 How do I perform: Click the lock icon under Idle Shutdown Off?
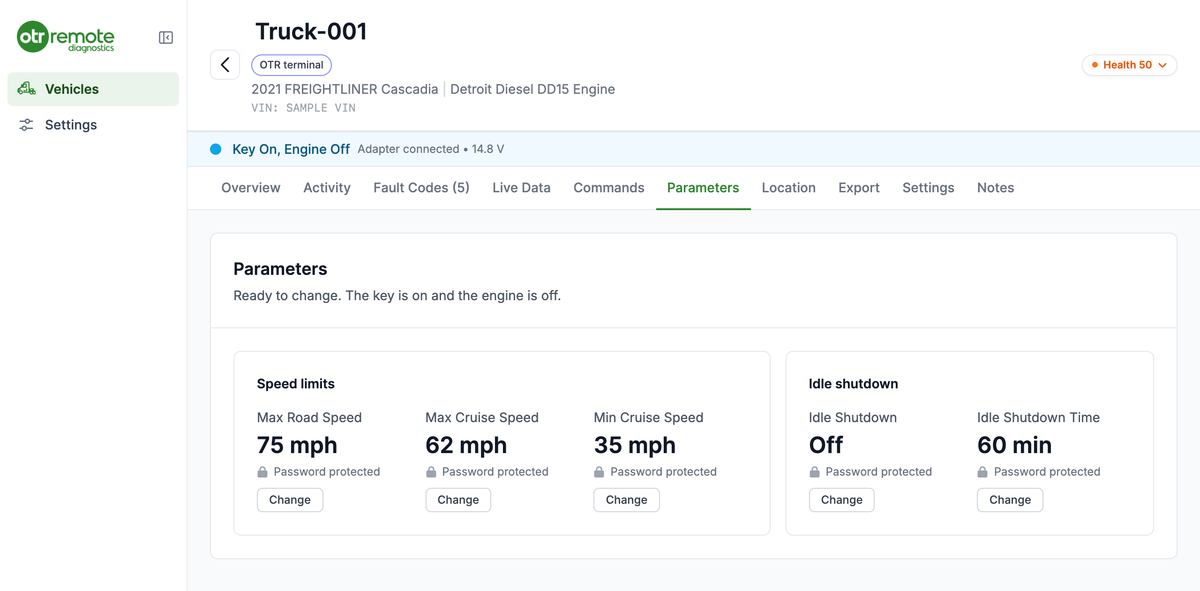pos(815,472)
